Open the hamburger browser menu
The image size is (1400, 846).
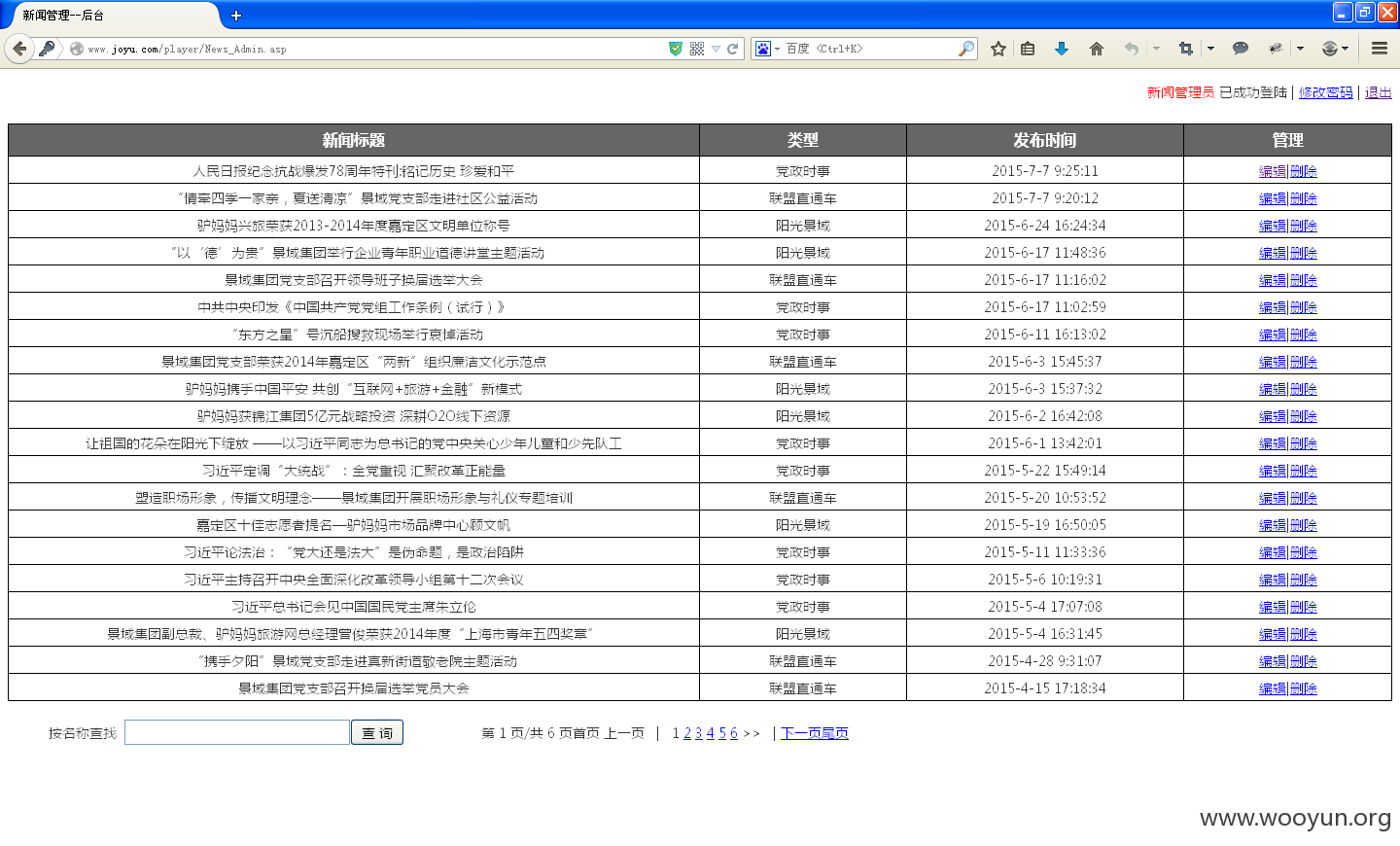pyautogui.click(x=1380, y=49)
